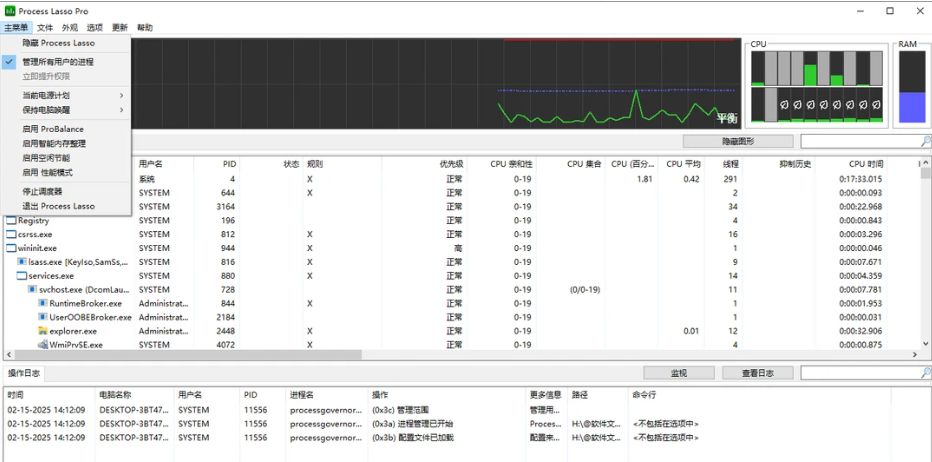Click the CPU cores utilization meter panel
Image resolution: width=932 pixels, height=462 pixels.
817,86
